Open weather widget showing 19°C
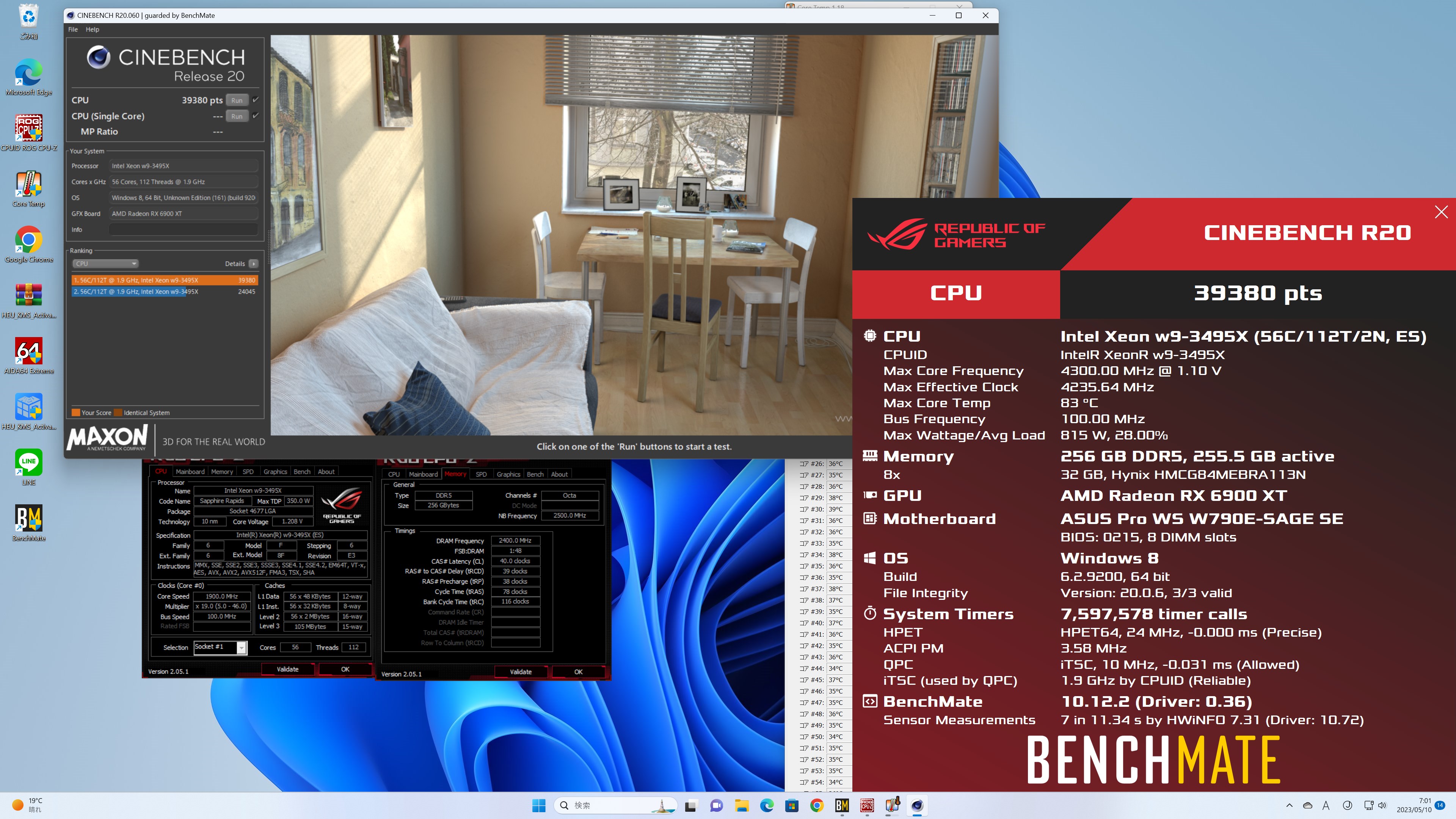 (28, 805)
